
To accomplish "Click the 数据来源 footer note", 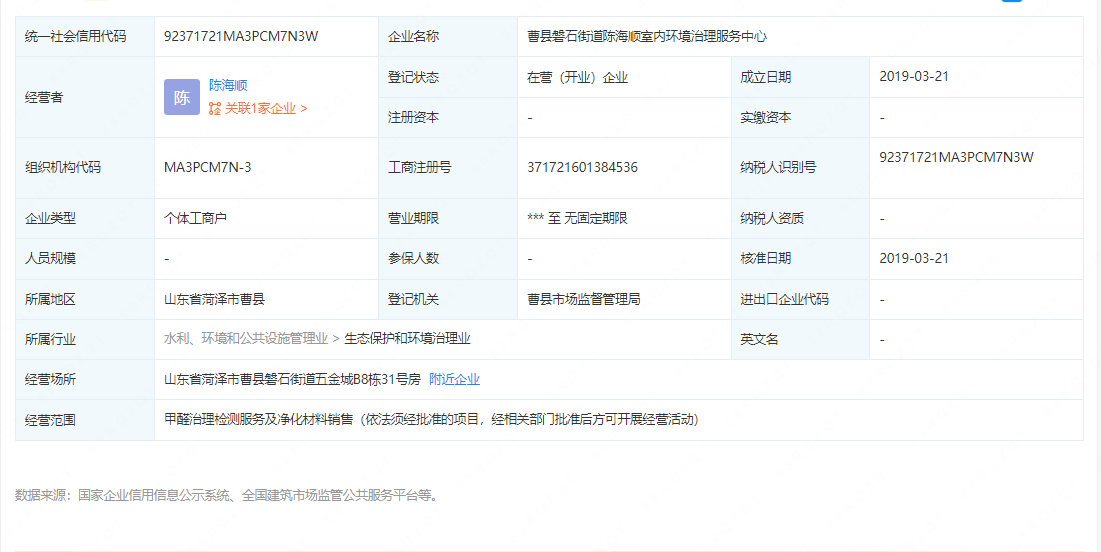I will [228, 496].
